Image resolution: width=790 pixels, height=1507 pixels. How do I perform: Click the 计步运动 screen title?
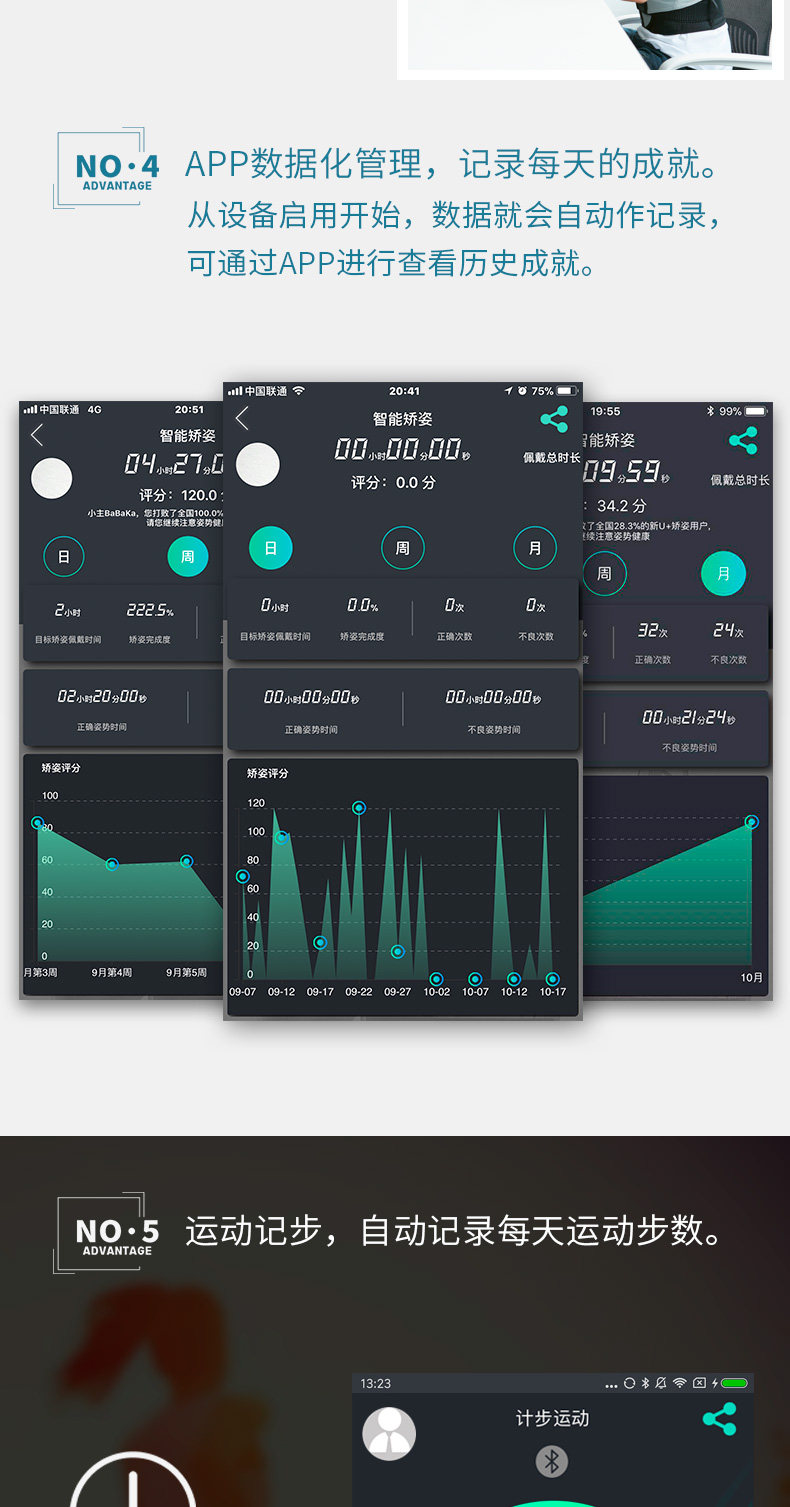tap(552, 1418)
